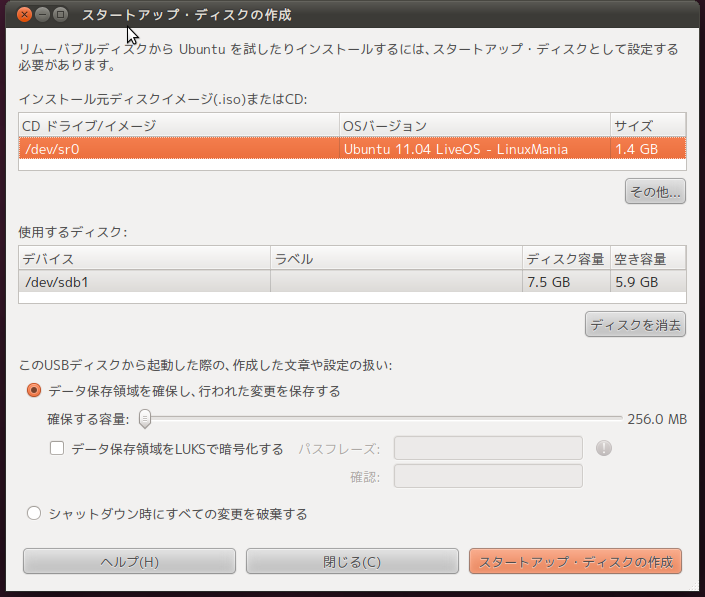This screenshot has height=597, width=705.
Task: Click the reserved capacity slider handle
Action: [144, 419]
